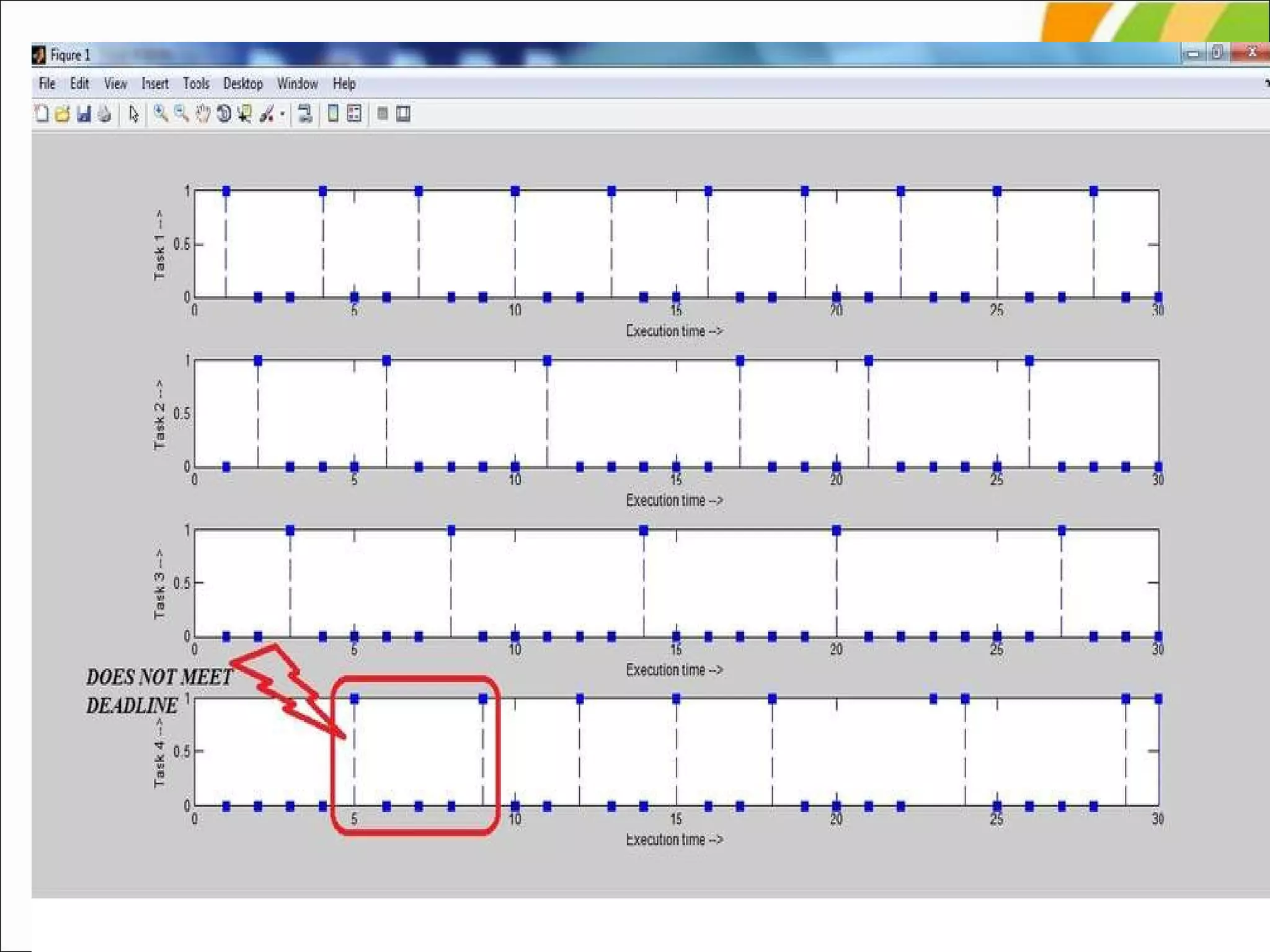Image resolution: width=1270 pixels, height=952 pixels.
Task: Save the figure with floppy icon
Action: (x=84, y=114)
